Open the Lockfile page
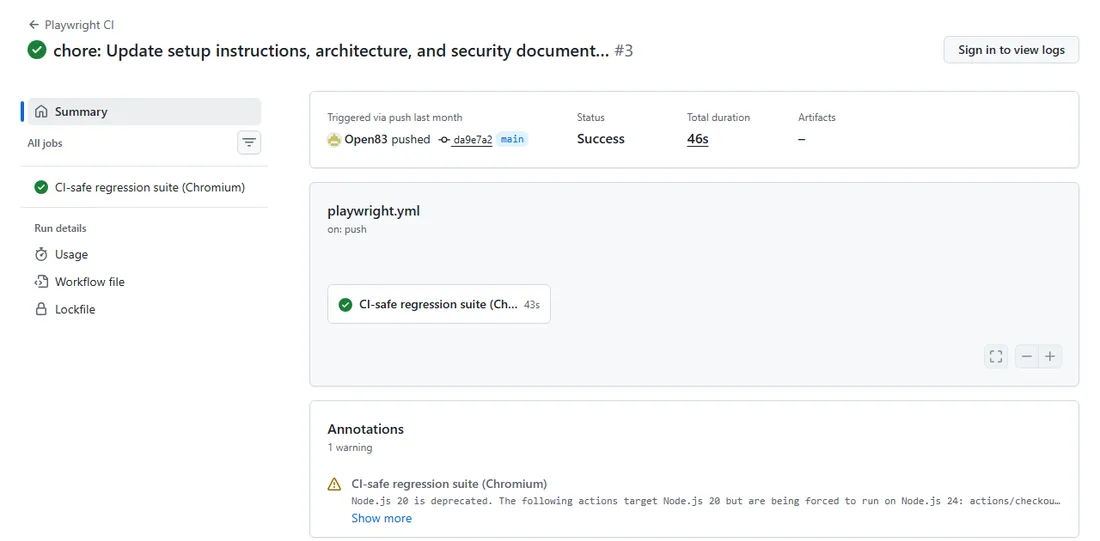1100x541 pixels. [x=65, y=309]
